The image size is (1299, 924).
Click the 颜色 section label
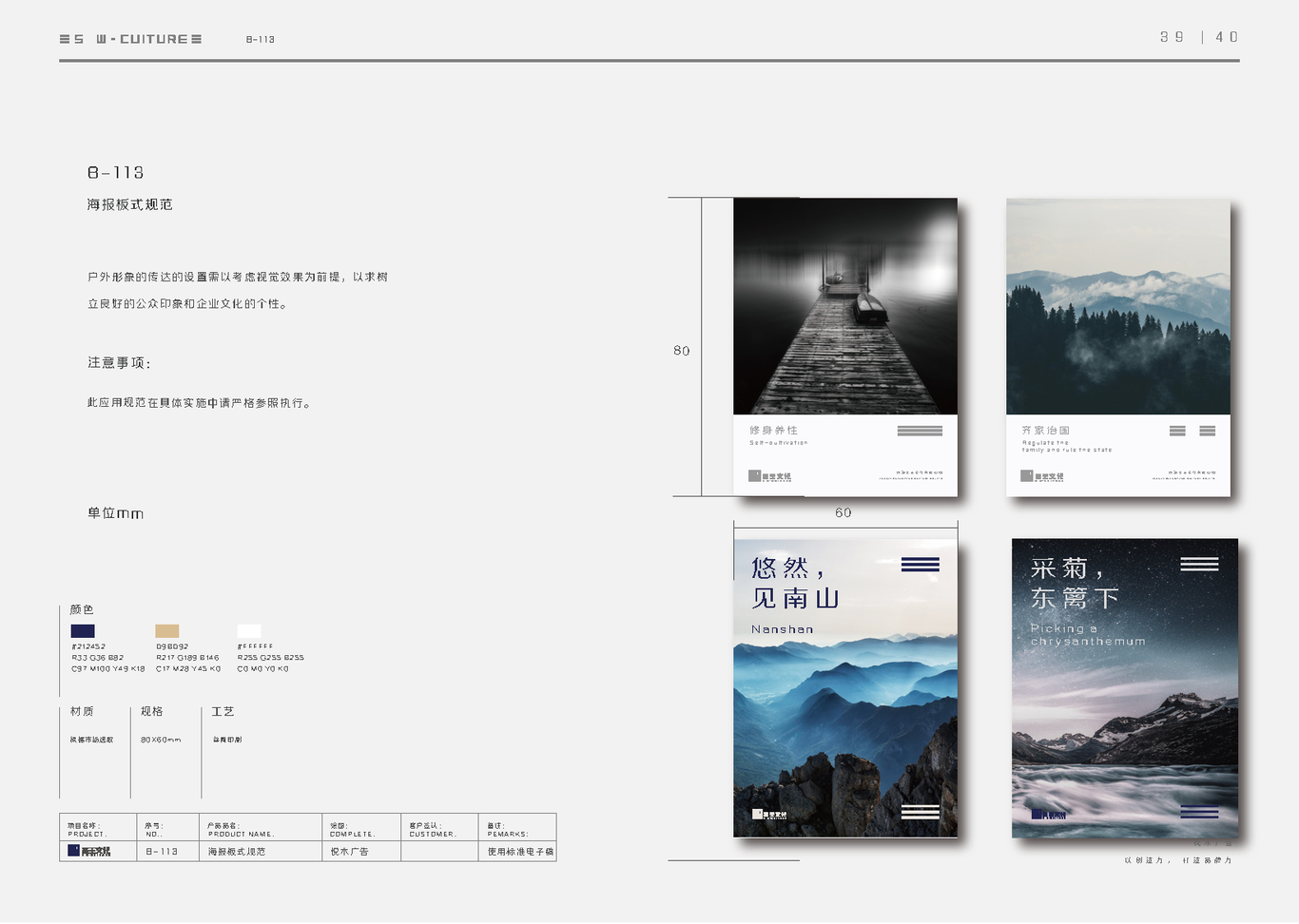pos(82,609)
